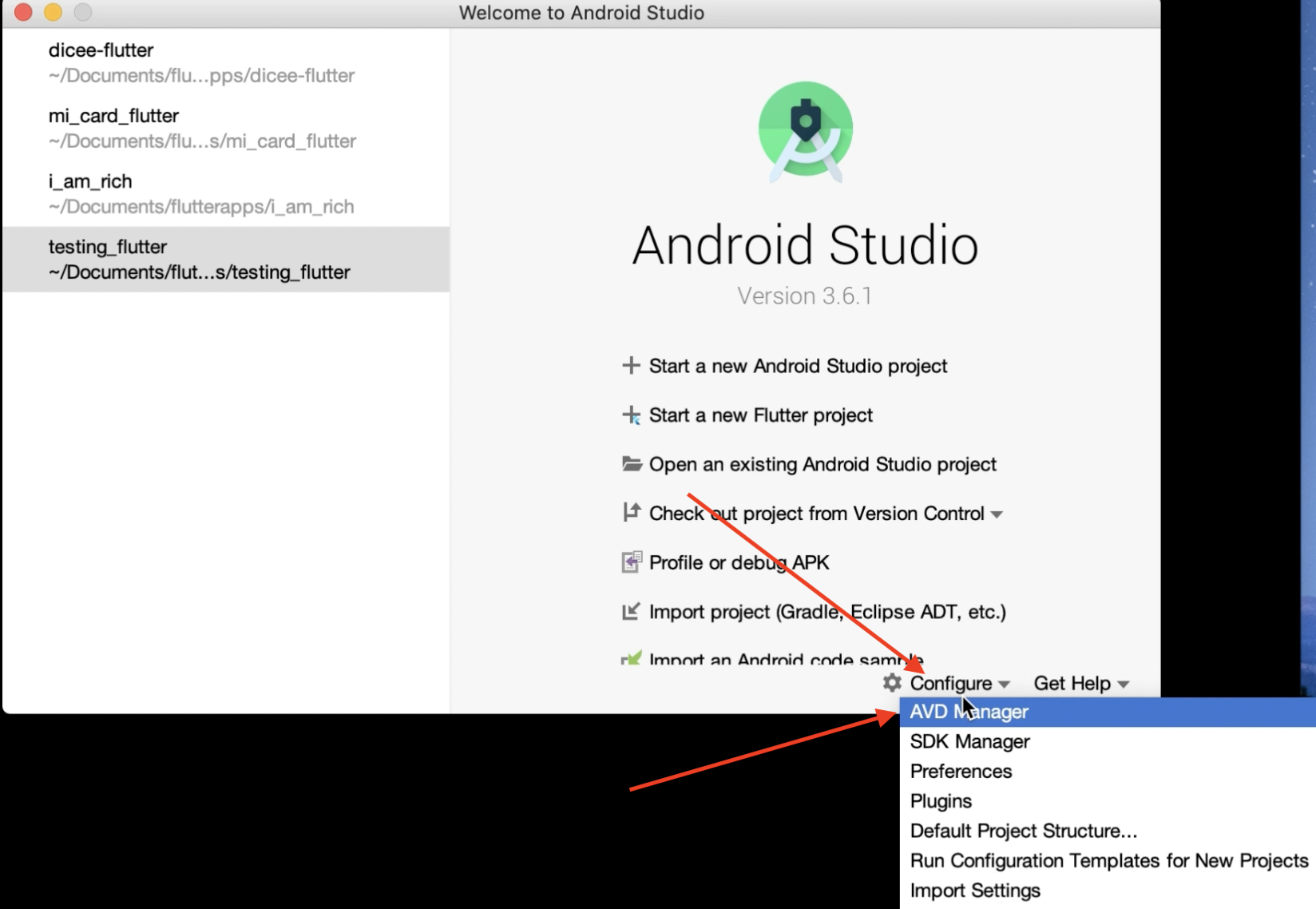Expand the Check out project from Version Control dropdown
The image size is (1316, 909).
click(997, 514)
